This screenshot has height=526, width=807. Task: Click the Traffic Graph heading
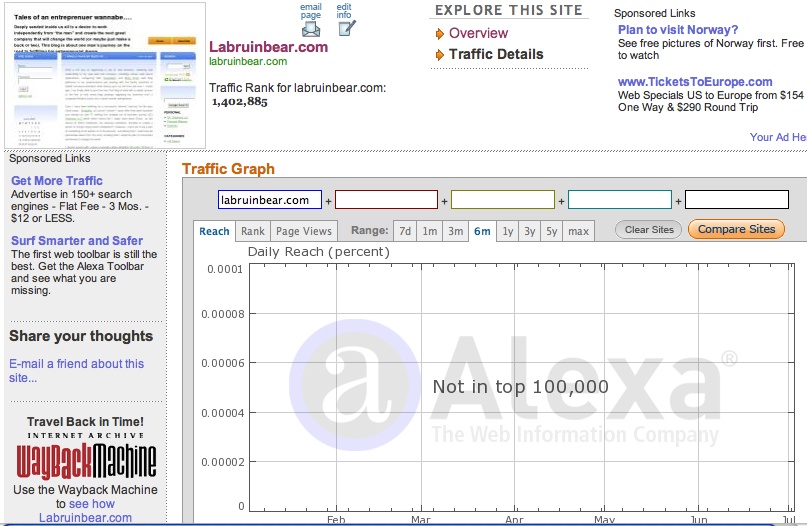[x=229, y=169]
